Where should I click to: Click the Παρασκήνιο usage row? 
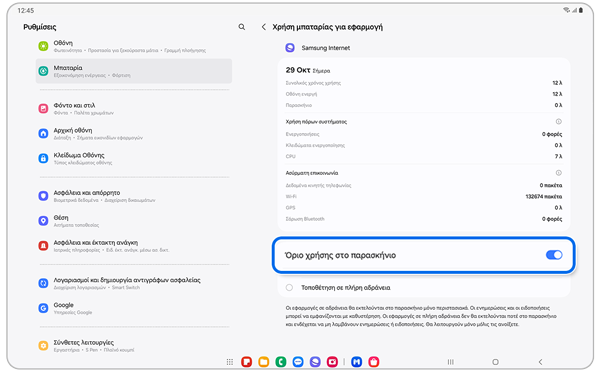coord(424,105)
